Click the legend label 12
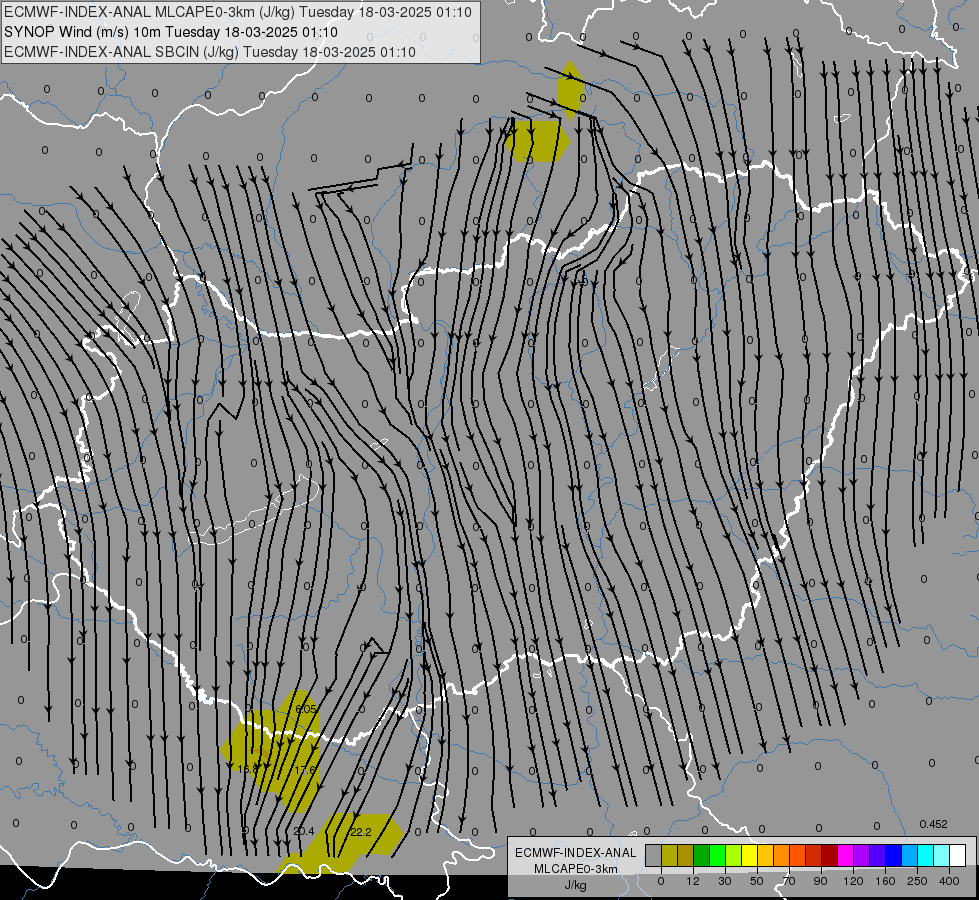Viewport: 979px width, 900px height. tap(693, 881)
